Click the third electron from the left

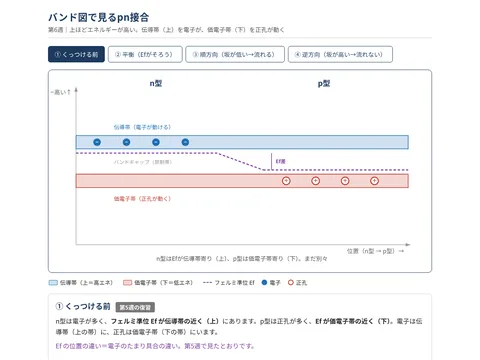[x=156, y=142]
